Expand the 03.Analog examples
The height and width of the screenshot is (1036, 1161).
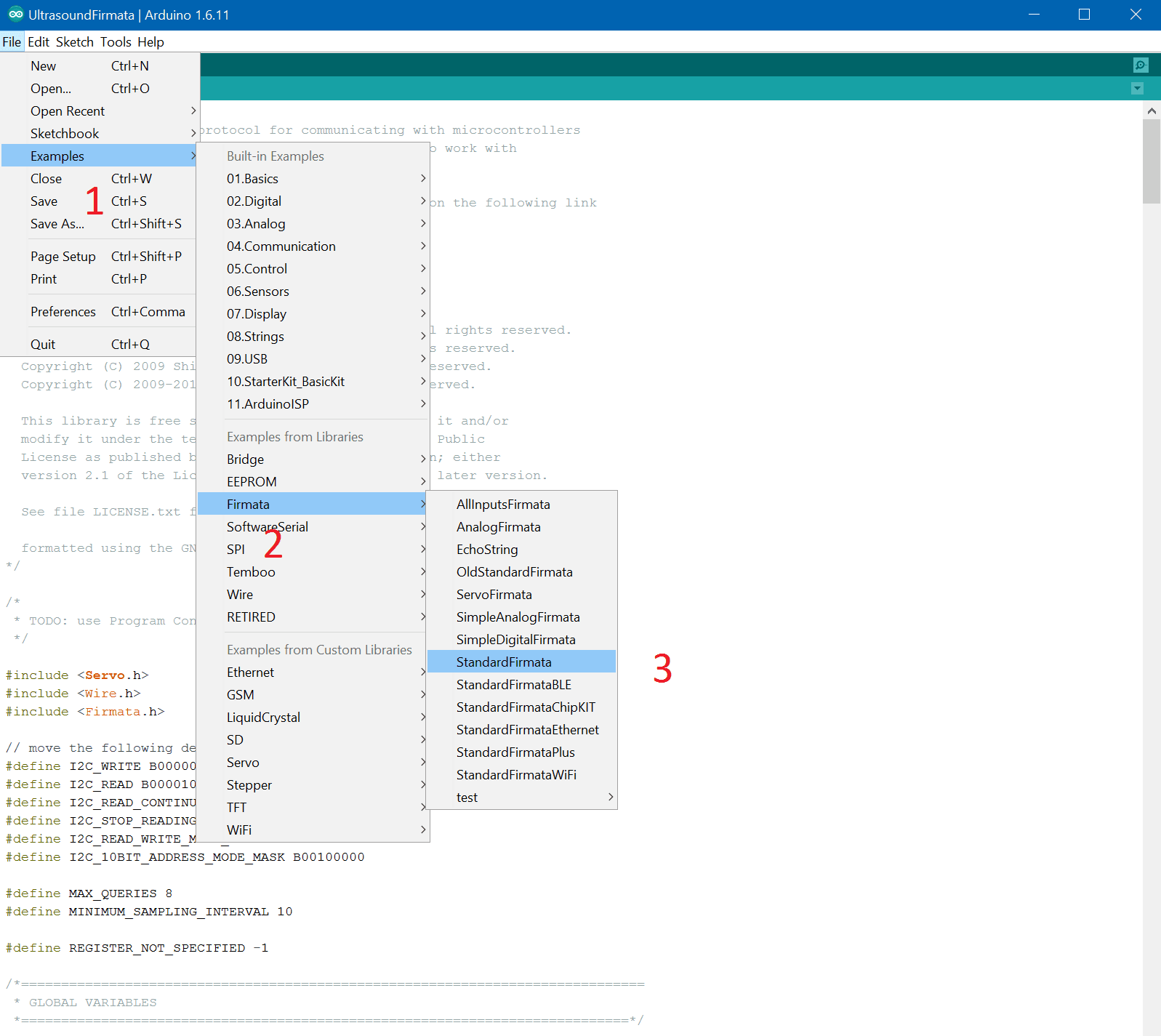click(x=313, y=224)
